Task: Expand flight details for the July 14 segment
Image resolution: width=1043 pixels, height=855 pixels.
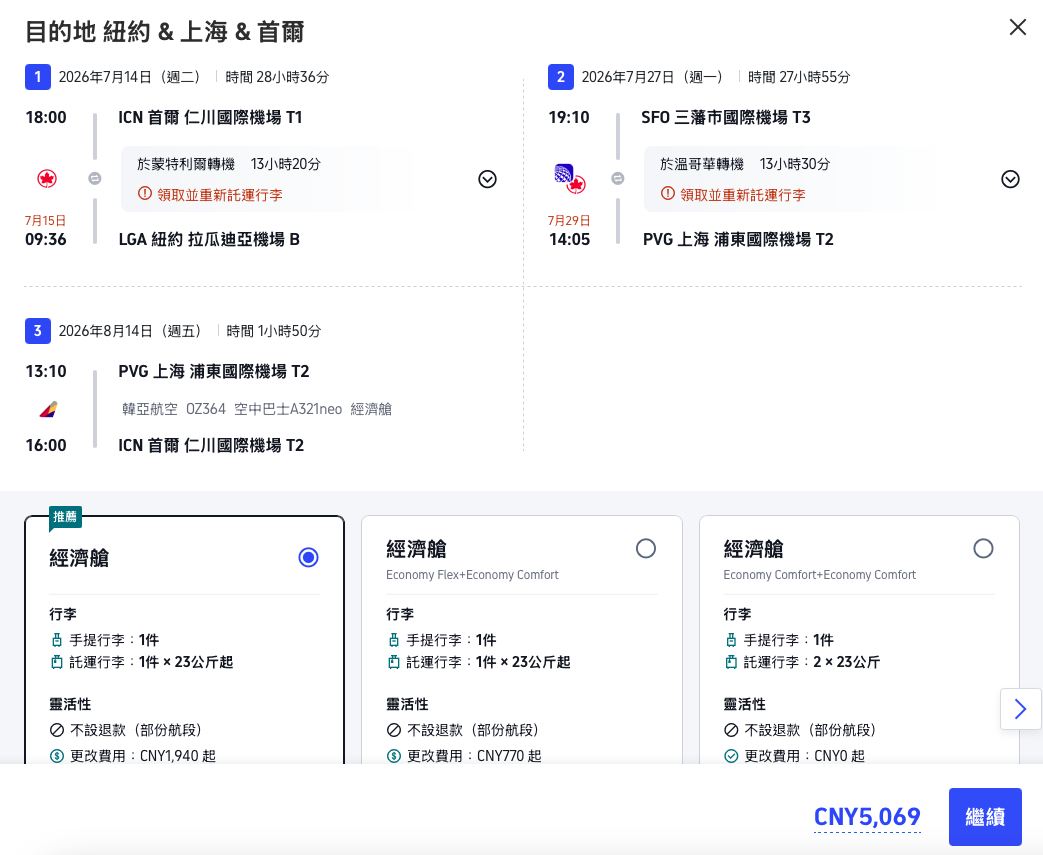Action: (x=487, y=178)
